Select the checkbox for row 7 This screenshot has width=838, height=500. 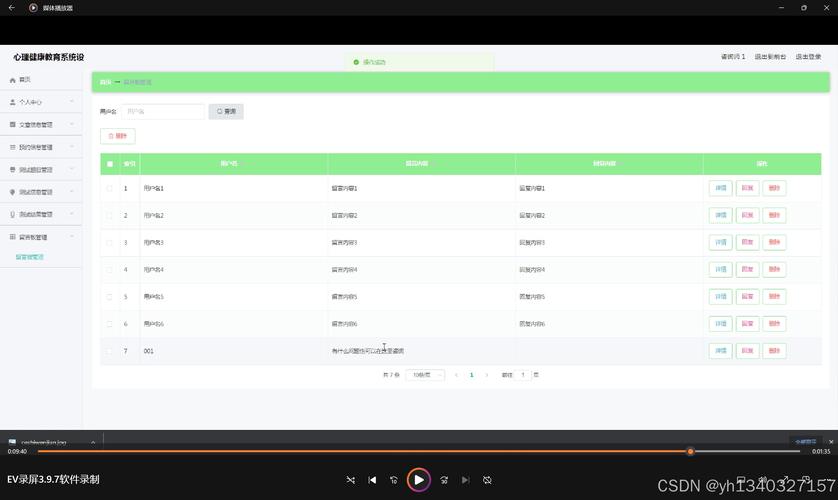coord(110,351)
